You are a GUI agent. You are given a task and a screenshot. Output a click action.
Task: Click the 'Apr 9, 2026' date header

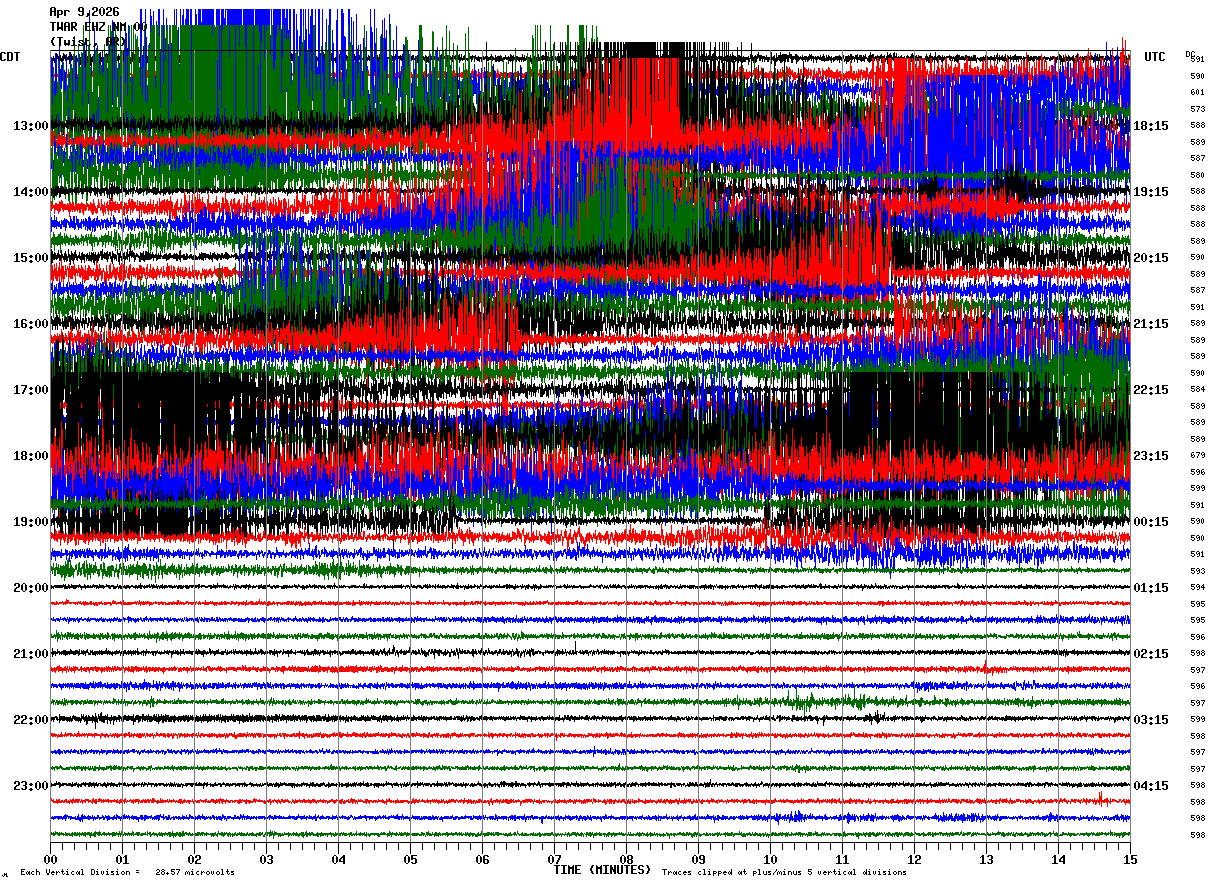point(84,12)
